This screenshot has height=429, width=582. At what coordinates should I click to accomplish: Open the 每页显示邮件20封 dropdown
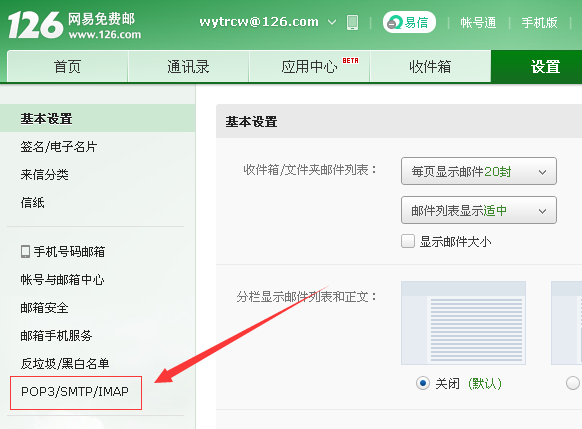[479, 171]
